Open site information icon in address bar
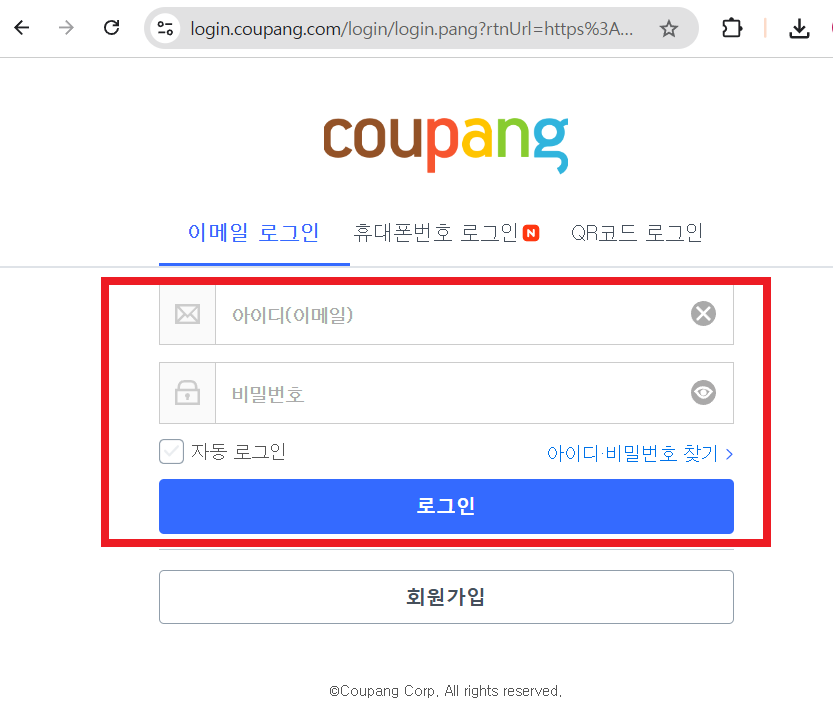 click(x=165, y=28)
